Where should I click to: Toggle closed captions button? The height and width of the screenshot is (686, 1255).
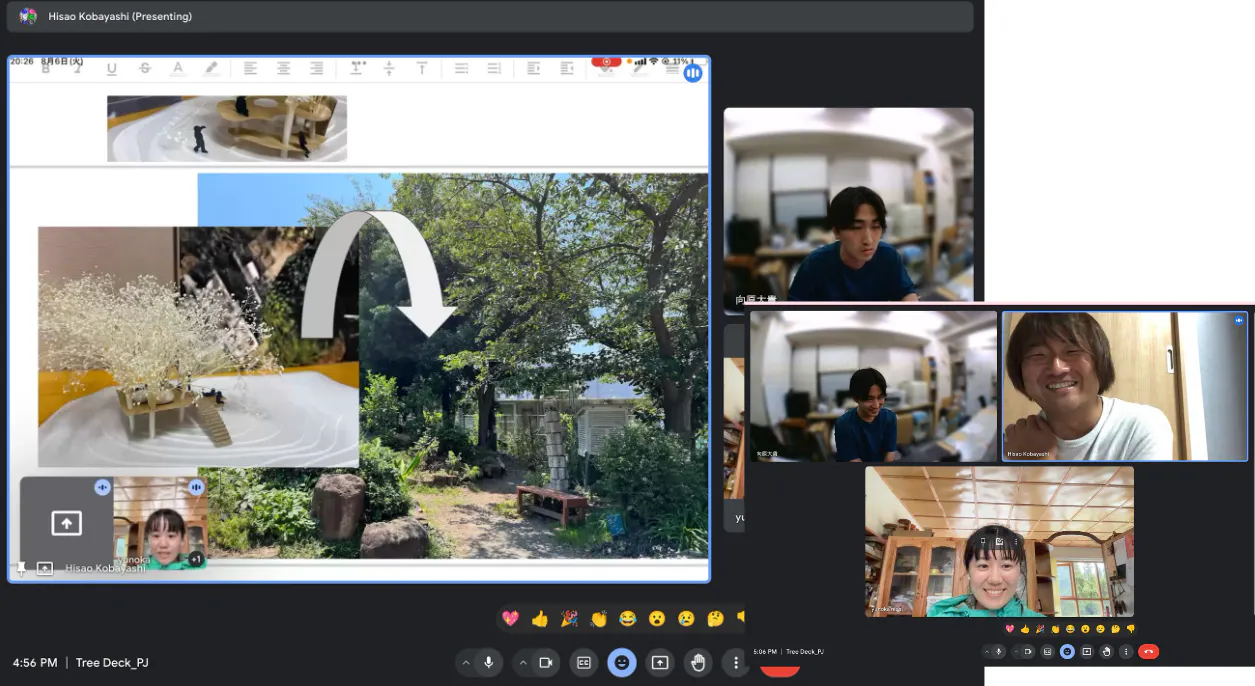[x=583, y=662]
